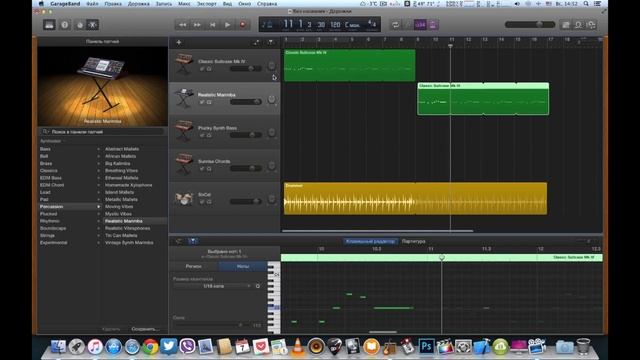Toggle the Editors scissors button
This screenshot has width=640, height=360.
tap(93, 25)
